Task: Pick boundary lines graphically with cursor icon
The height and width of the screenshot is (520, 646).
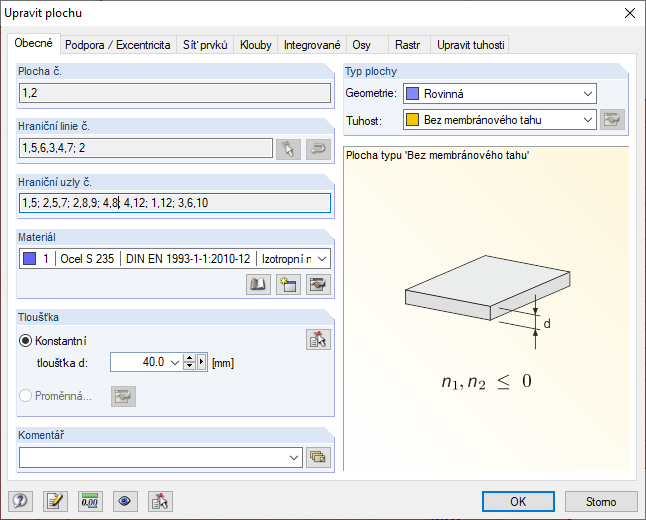Action: [288, 149]
